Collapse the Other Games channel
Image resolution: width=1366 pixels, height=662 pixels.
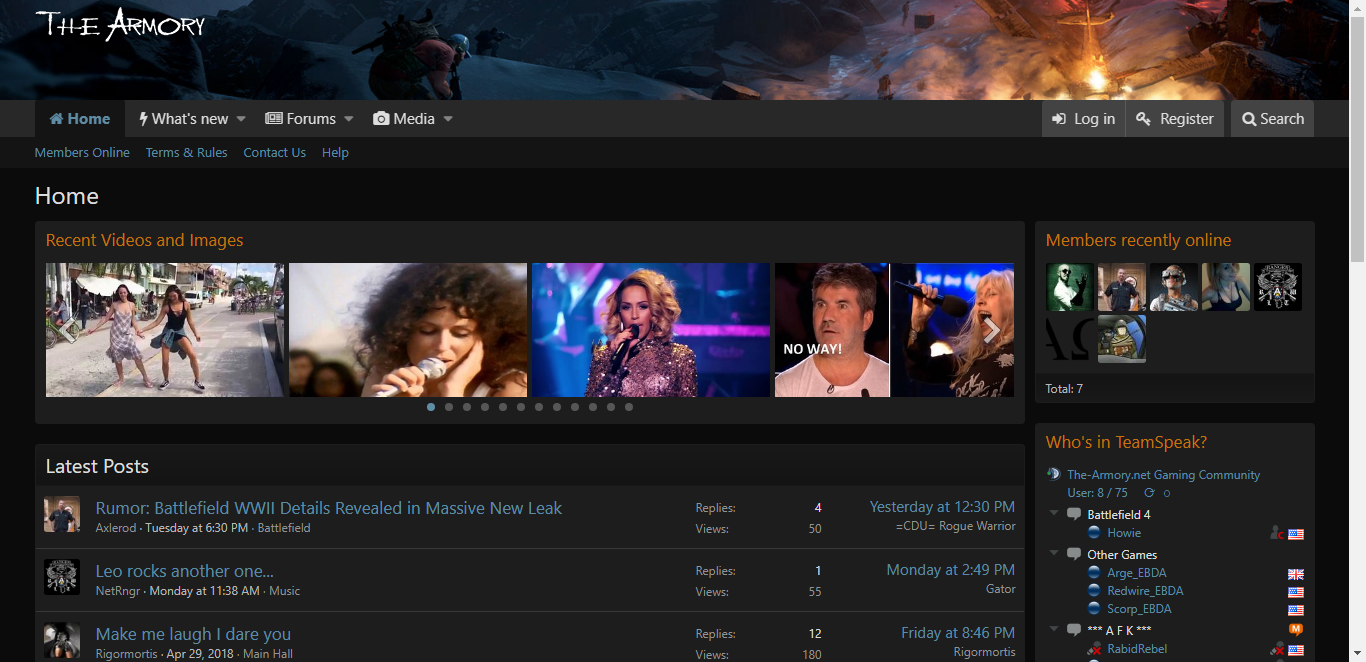1053,554
